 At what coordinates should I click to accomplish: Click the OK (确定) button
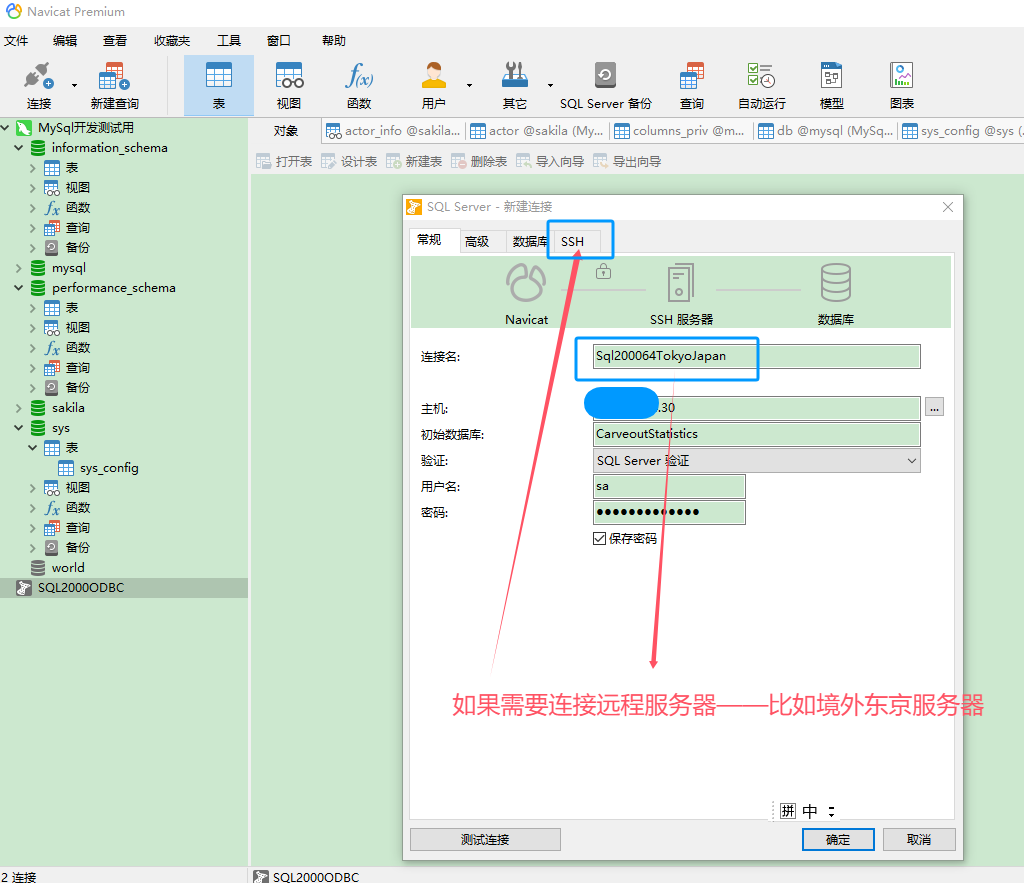click(838, 839)
